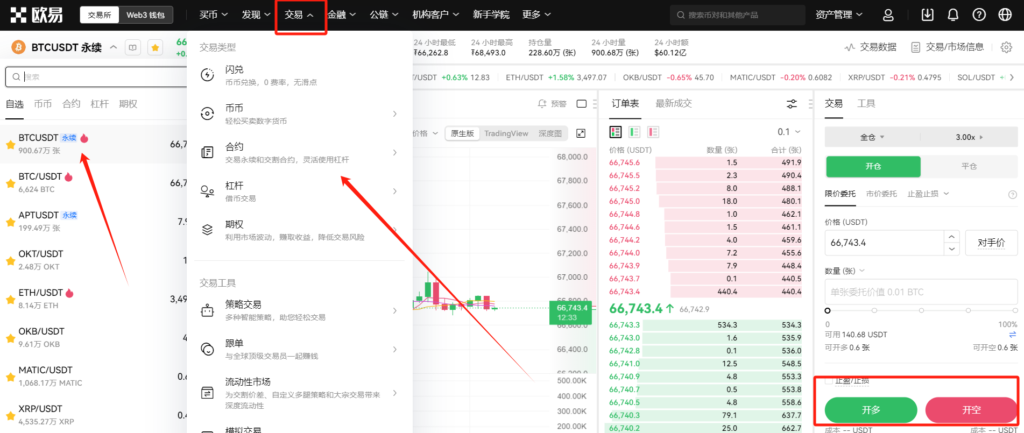Show buy-only green order book view
Image resolution: width=1024 pixels, height=433 pixels.
634,132
